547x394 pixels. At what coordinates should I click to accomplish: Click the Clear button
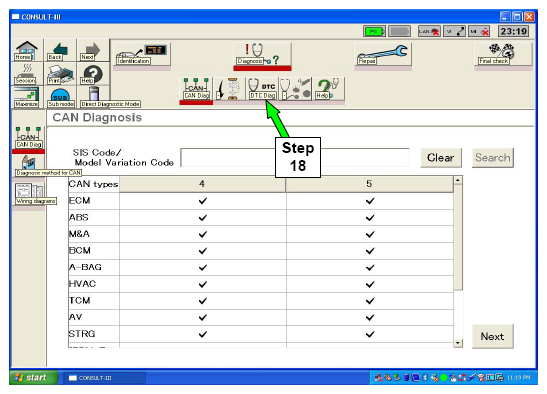click(441, 158)
